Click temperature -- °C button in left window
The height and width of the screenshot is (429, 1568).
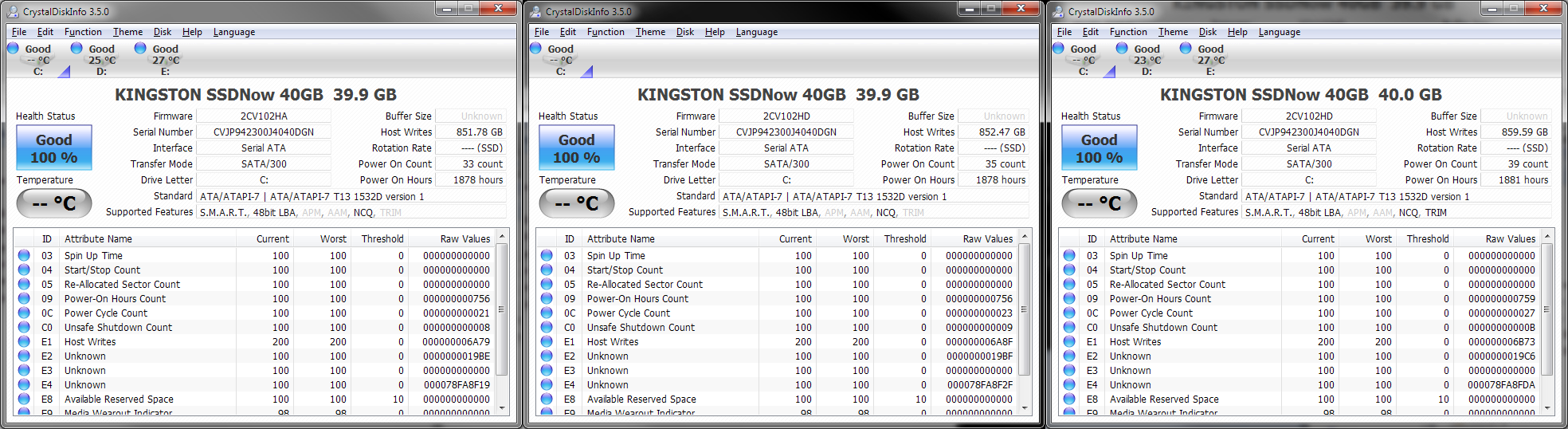pos(54,203)
